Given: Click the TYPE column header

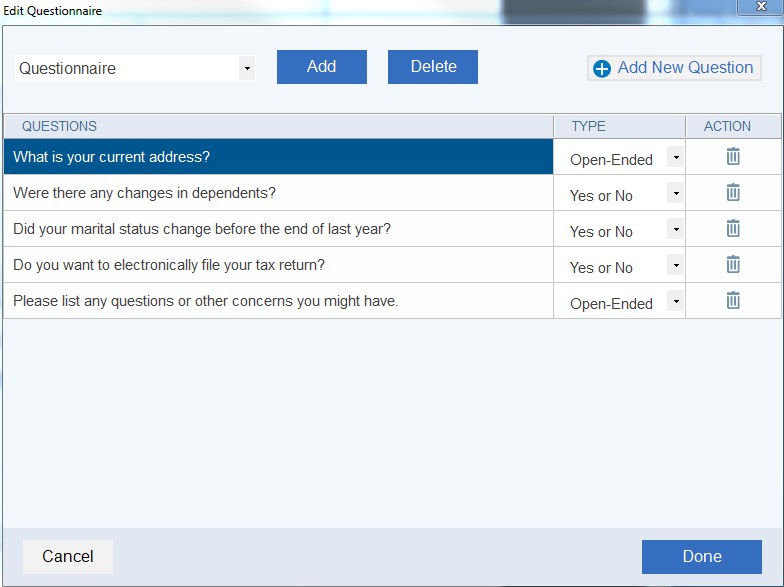Looking at the screenshot, I should pos(619,126).
